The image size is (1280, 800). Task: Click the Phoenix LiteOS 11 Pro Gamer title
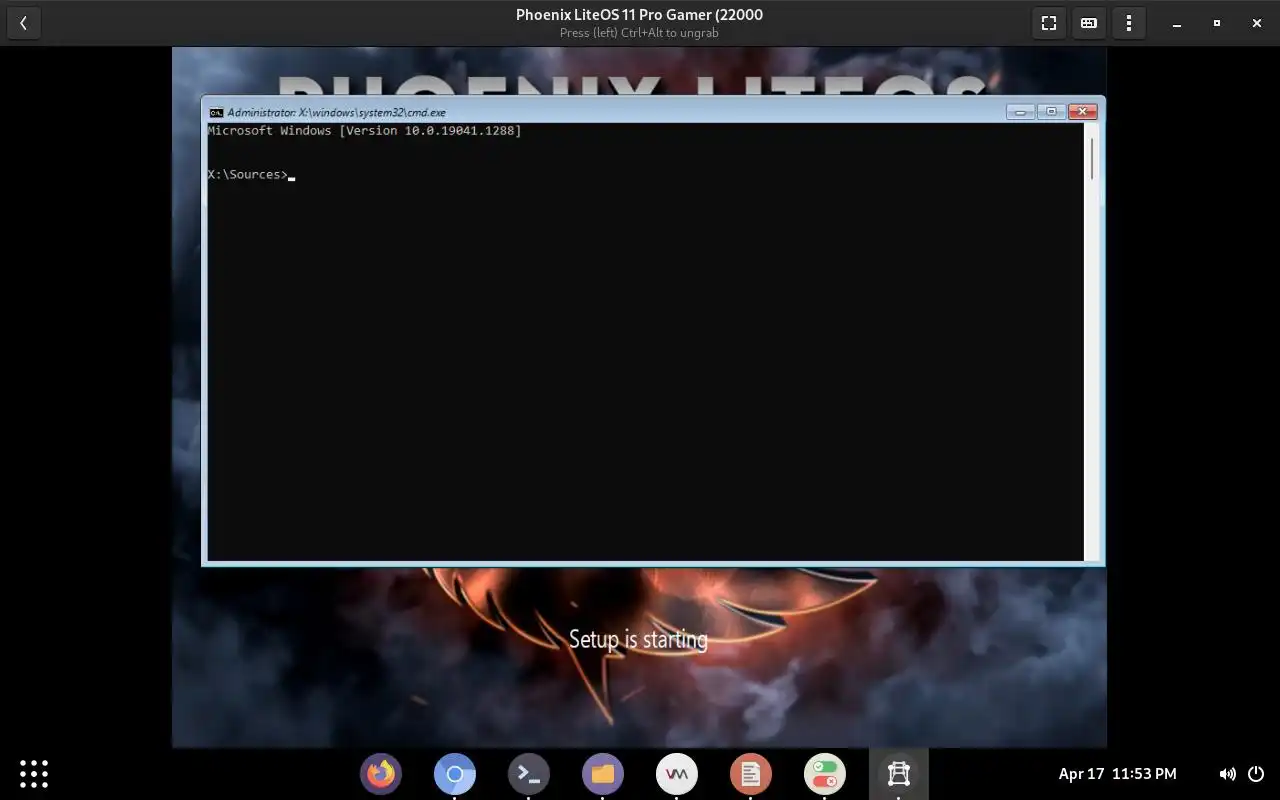pos(639,15)
